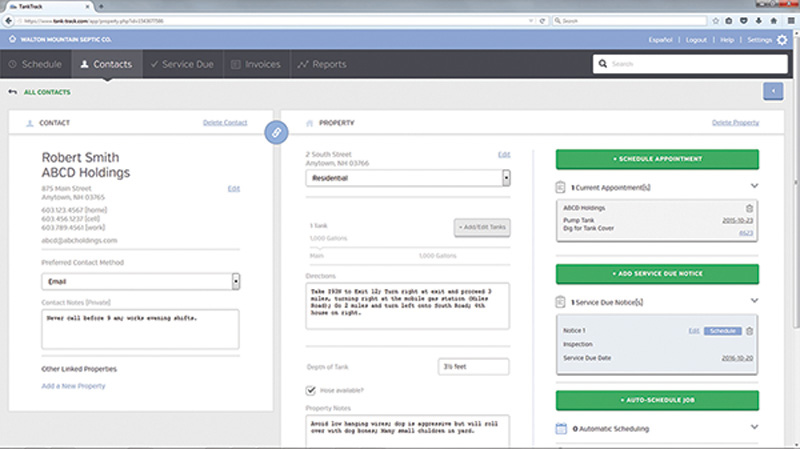Open browser downloads arrow icon
The image size is (800, 449).
[759, 21]
